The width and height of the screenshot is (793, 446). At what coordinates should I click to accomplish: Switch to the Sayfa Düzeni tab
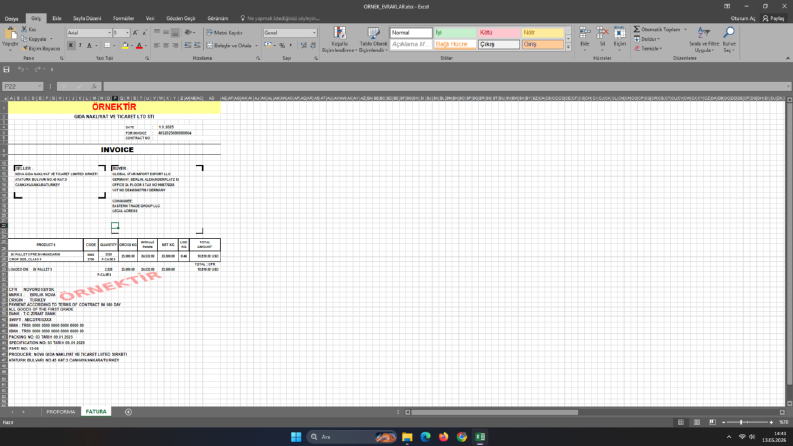click(x=87, y=18)
